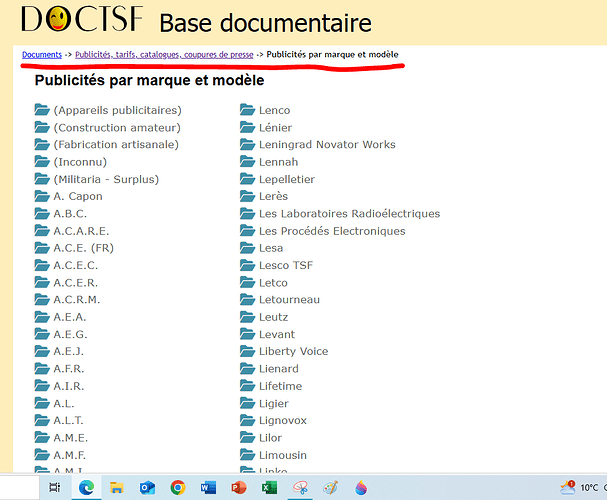Click the Windows taskbar search box
The image size is (607, 500).
[19, 488]
